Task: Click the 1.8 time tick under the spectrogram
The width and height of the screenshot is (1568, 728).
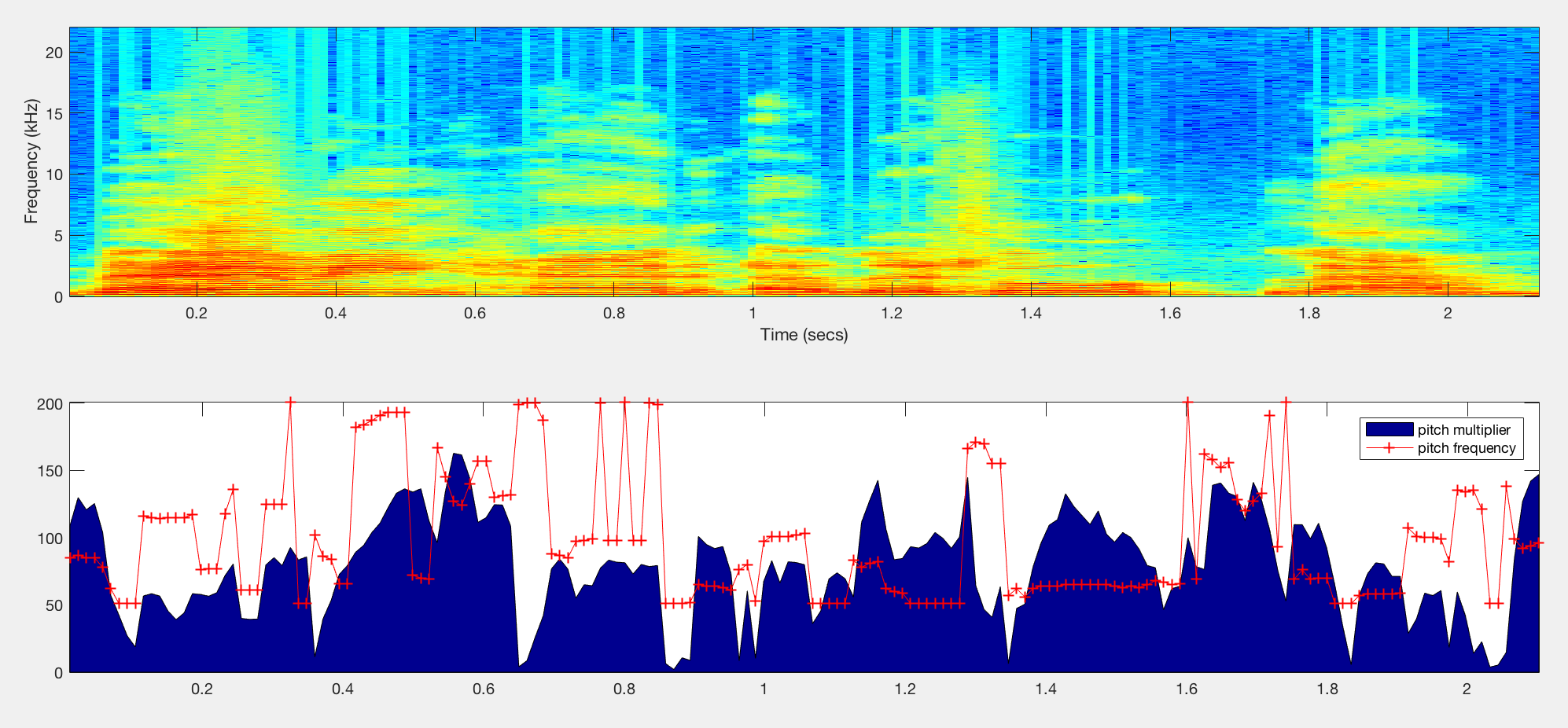Action: click(x=1309, y=313)
